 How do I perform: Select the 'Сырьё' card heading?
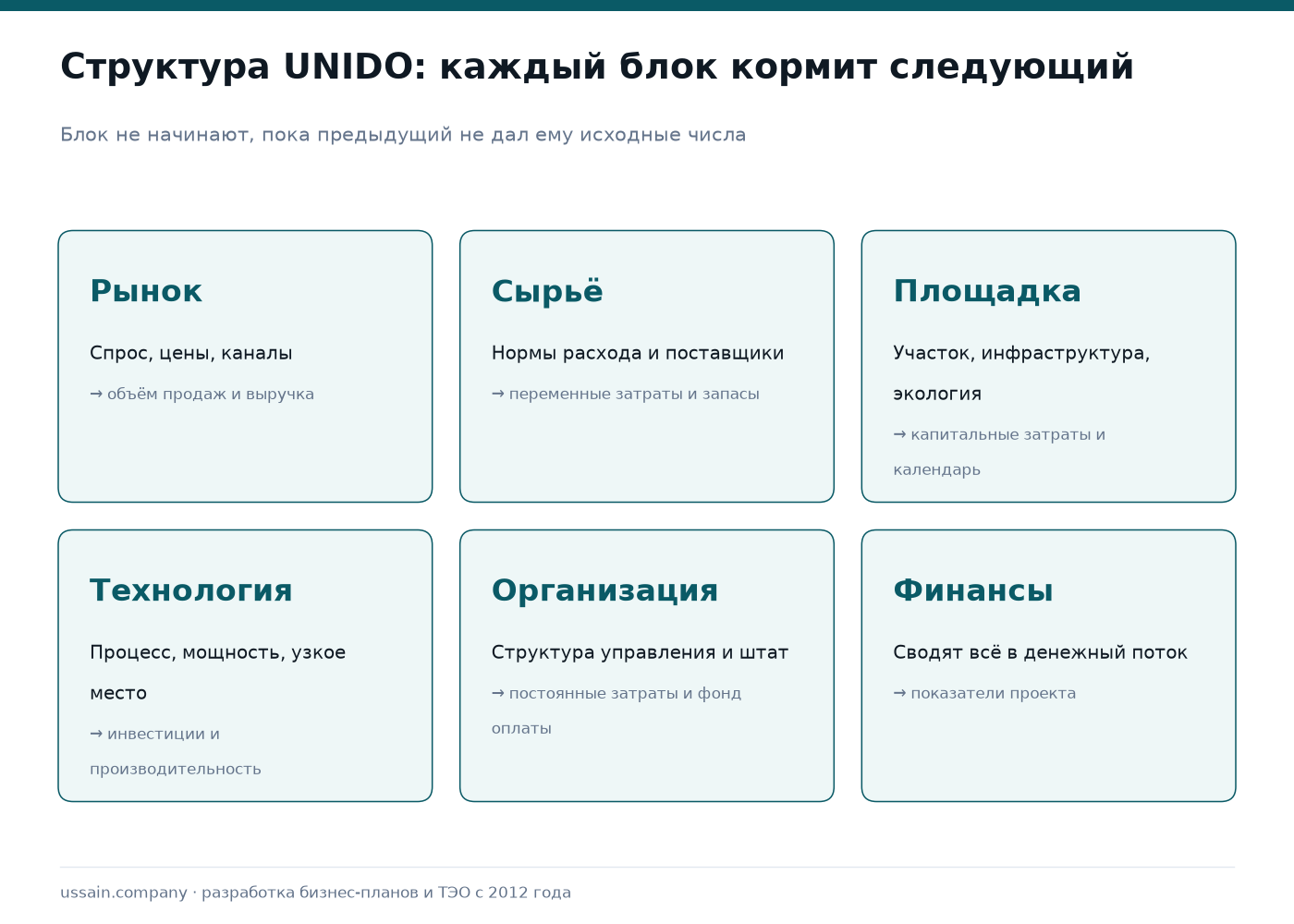(x=547, y=291)
